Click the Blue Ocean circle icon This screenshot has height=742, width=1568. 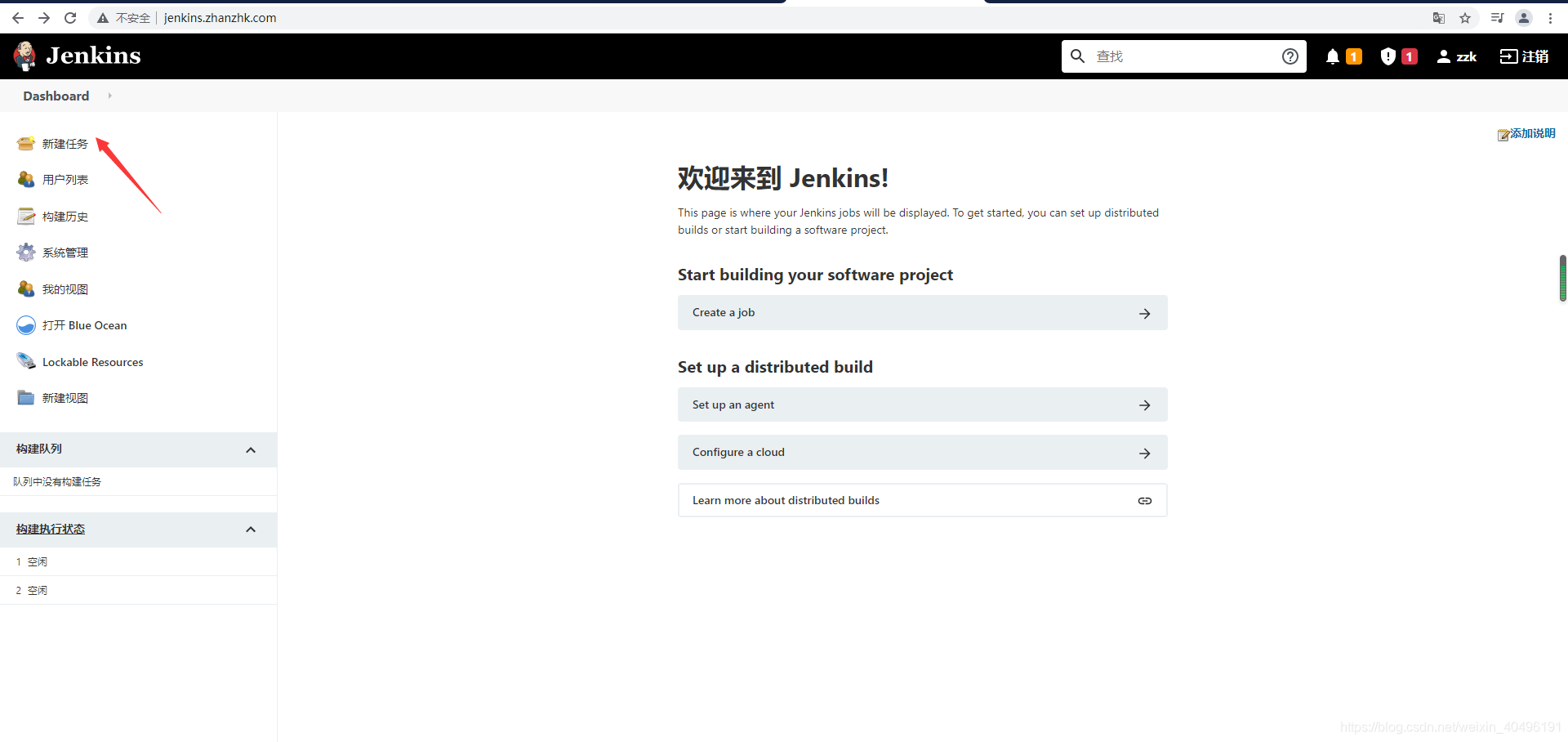[26, 325]
